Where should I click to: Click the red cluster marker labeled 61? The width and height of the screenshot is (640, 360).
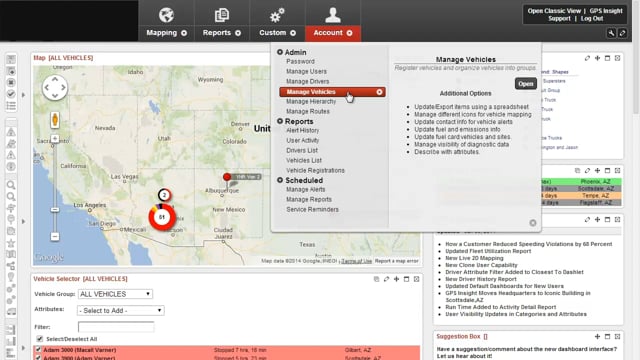tap(162, 217)
